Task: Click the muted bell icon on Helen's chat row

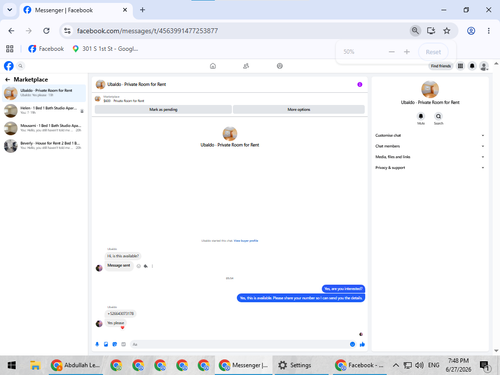Action: [82, 111]
